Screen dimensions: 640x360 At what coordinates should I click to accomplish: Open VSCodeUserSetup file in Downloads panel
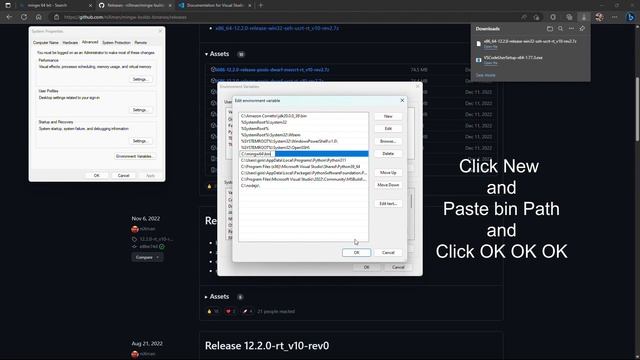click(513, 58)
